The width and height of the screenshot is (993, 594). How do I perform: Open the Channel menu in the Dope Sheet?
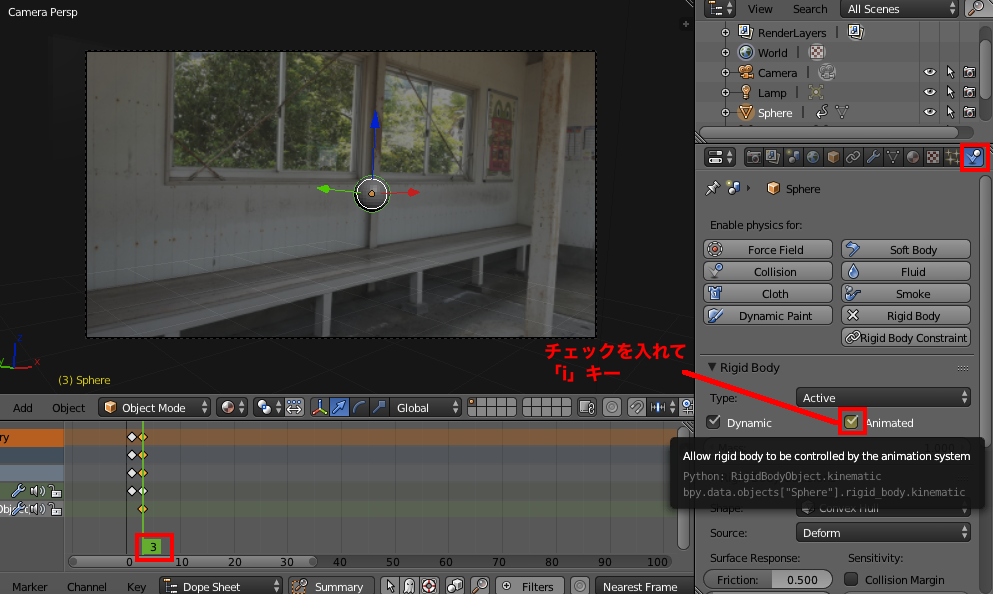pos(87,587)
